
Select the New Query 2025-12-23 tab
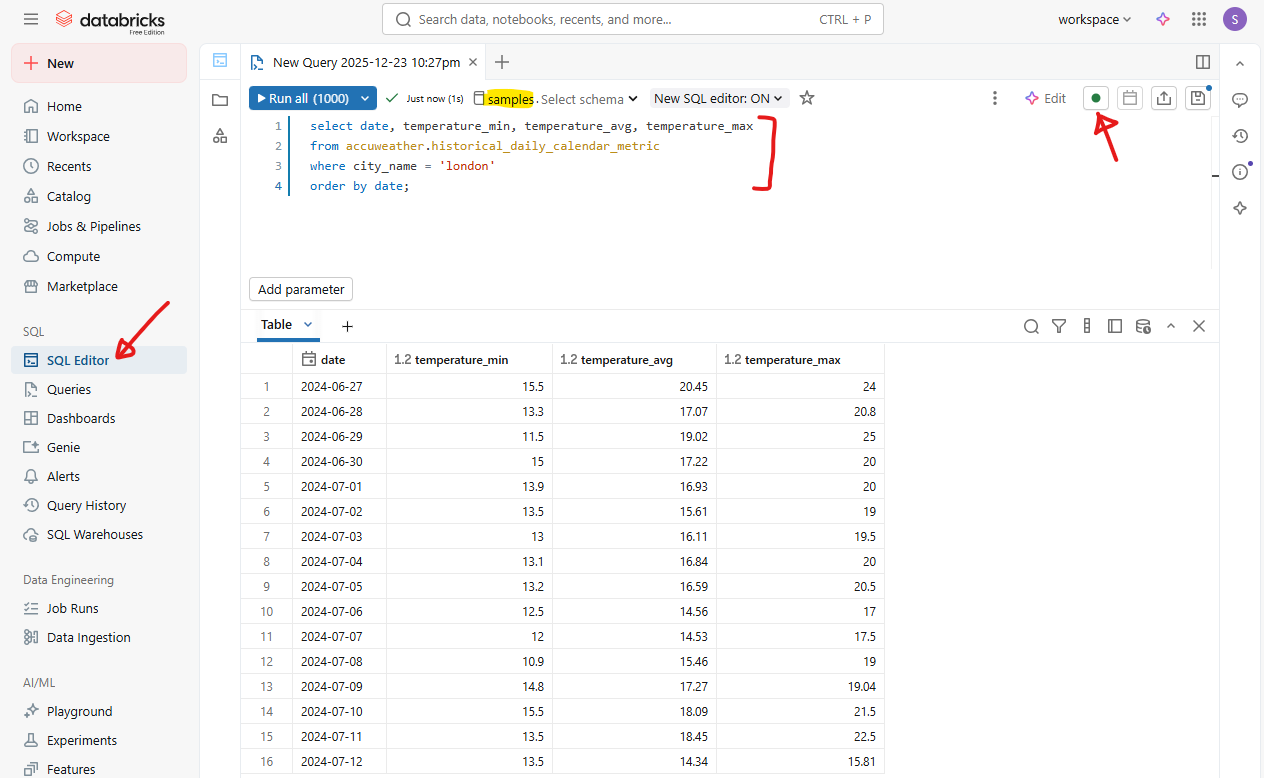[366, 62]
